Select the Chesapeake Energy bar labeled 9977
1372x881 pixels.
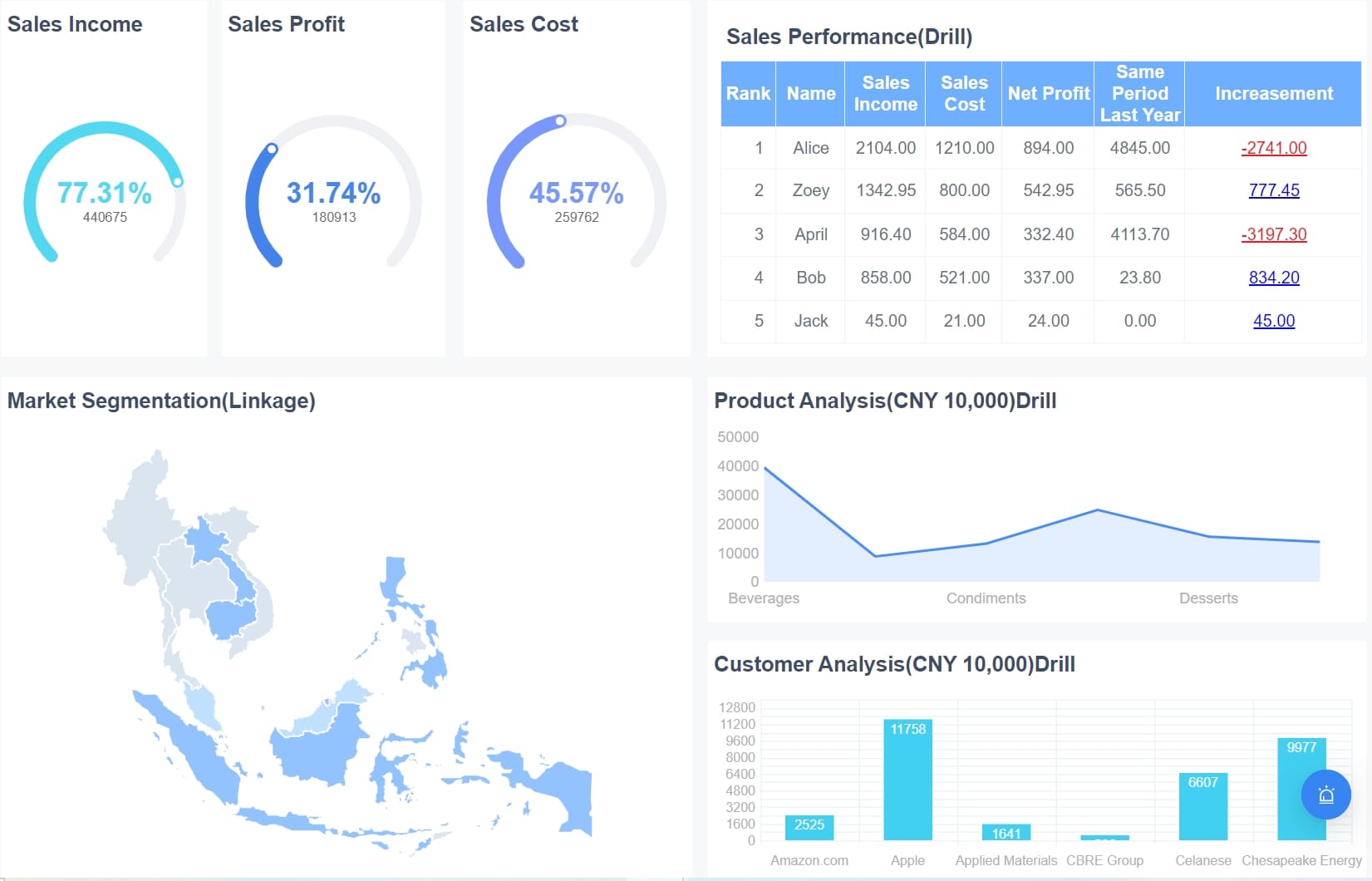[x=1301, y=790]
